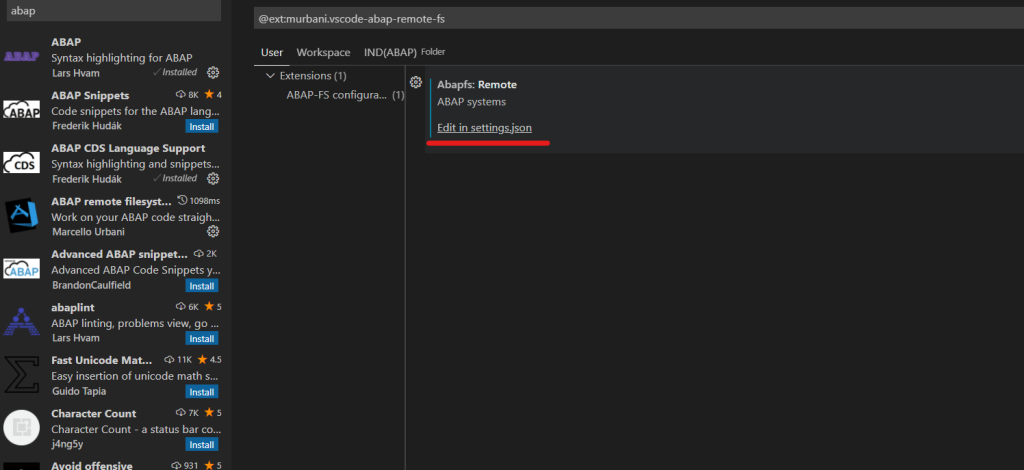Open manage gear for ABAP extension
This screenshot has height=470, width=1024.
pyautogui.click(x=213, y=73)
